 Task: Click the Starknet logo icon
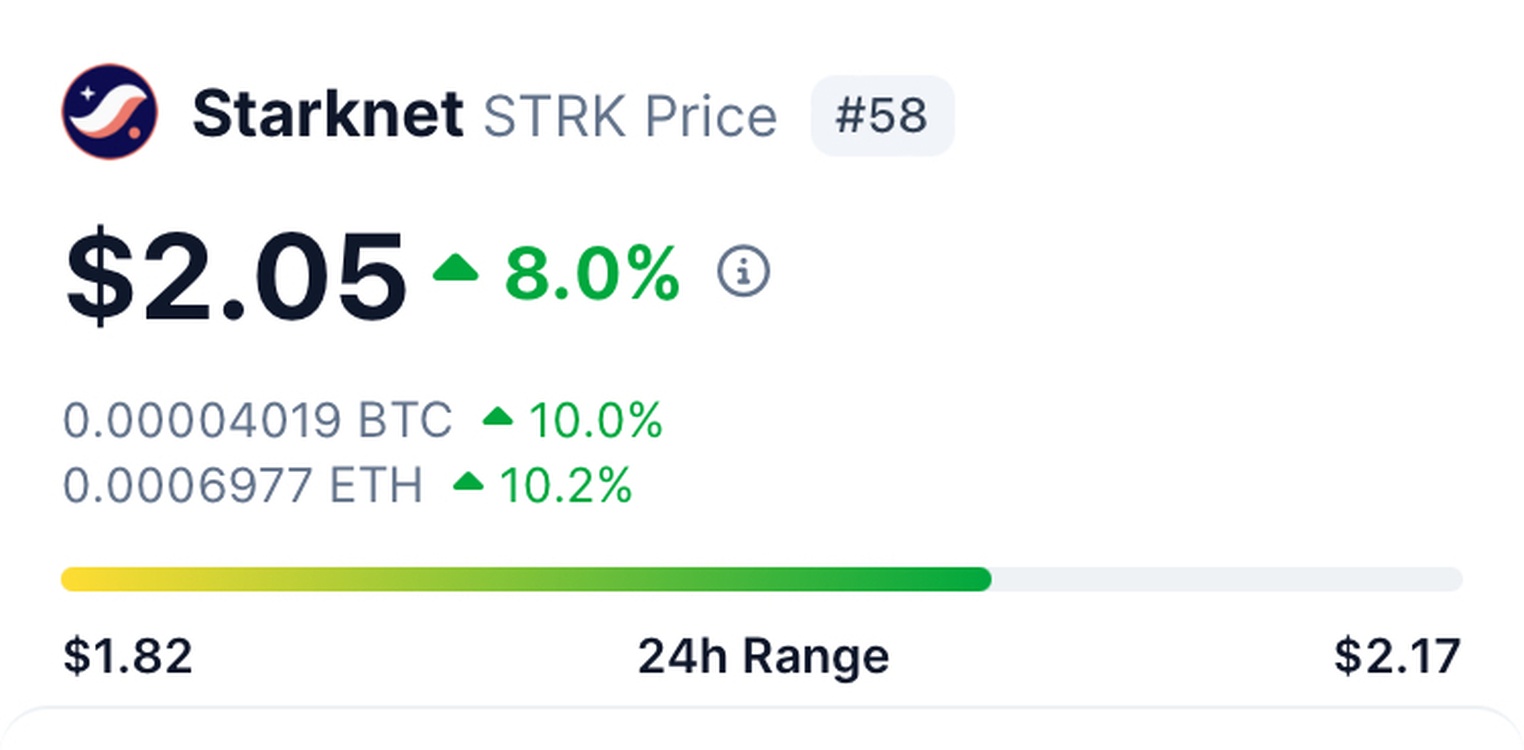pos(110,112)
